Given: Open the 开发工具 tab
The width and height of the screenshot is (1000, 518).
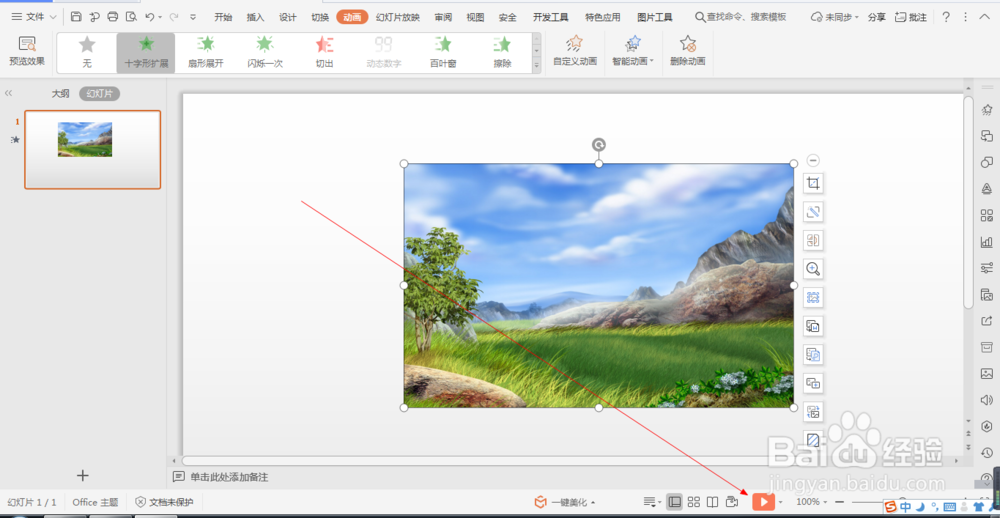Looking at the screenshot, I should 550,17.
